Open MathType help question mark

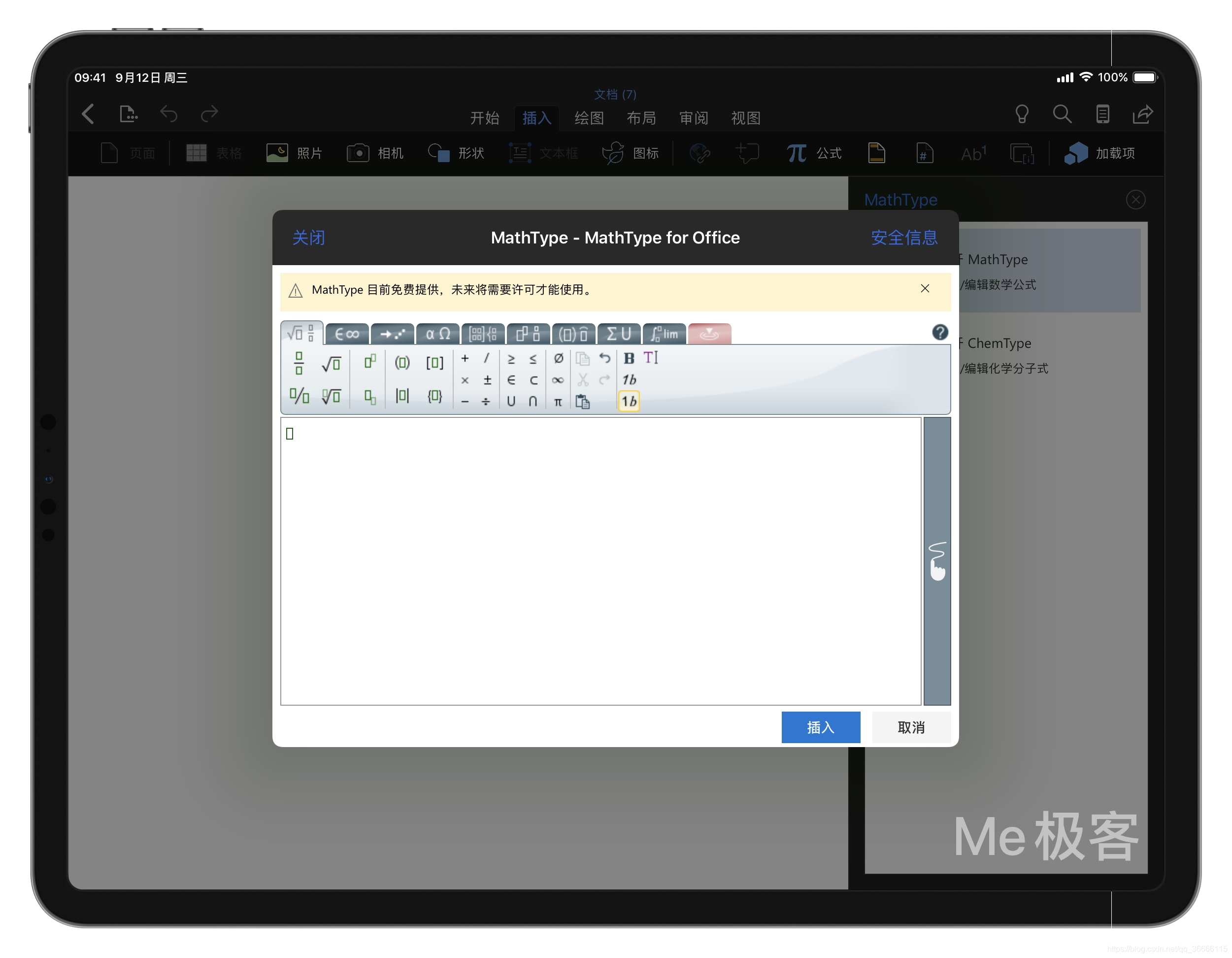click(940, 333)
